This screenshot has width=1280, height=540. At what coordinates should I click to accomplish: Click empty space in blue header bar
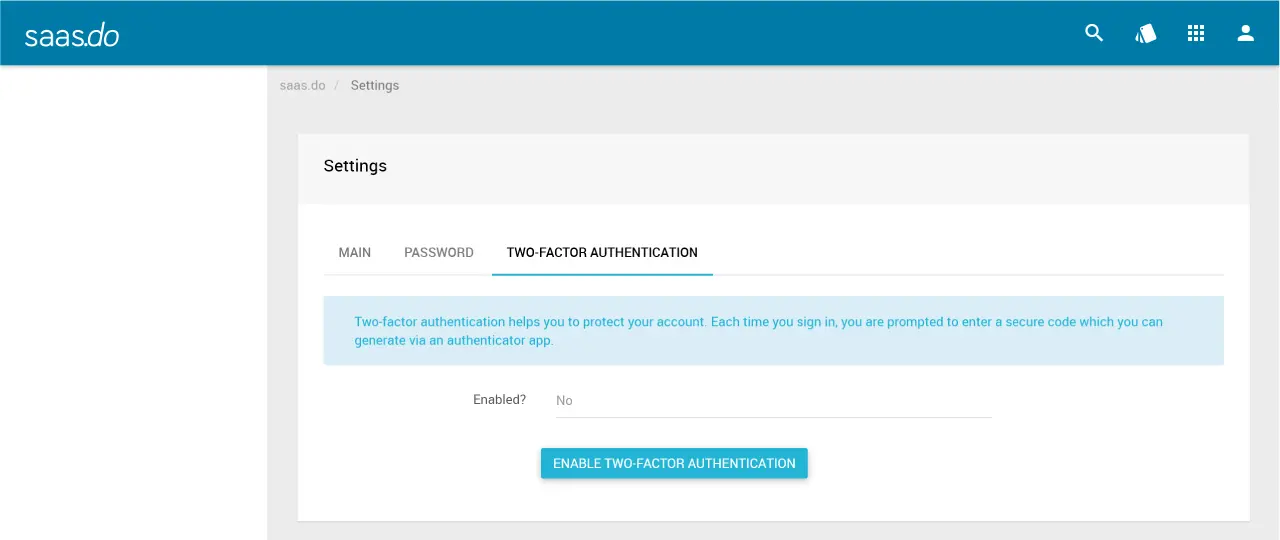click(x=600, y=33)
